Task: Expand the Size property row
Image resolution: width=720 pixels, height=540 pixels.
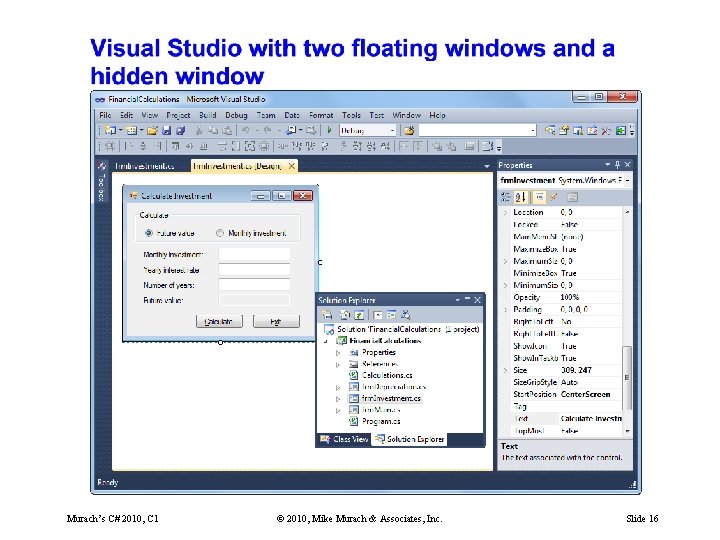Action: [506, 370]
